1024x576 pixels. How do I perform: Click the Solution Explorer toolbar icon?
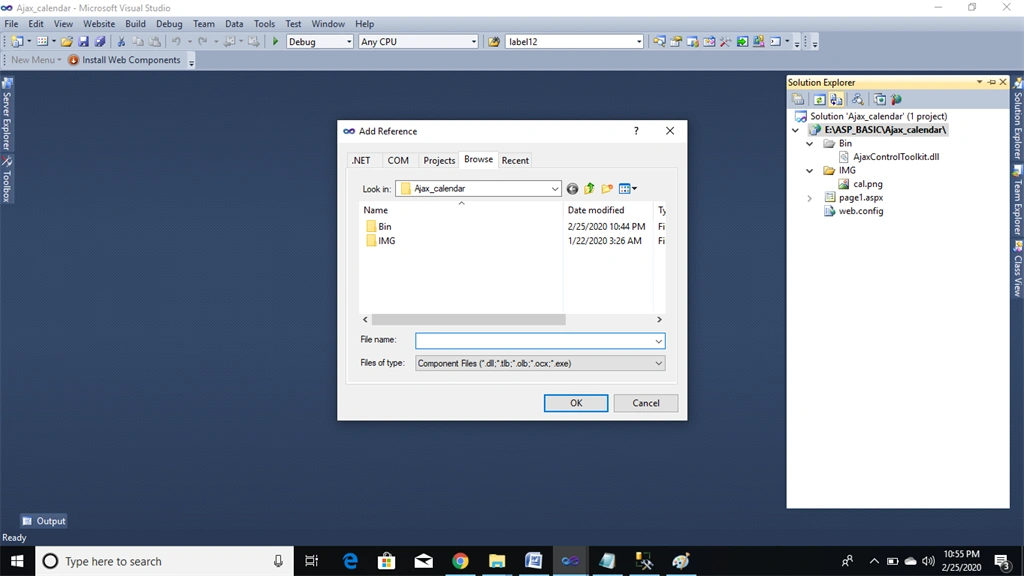click(x=659, y=42)
